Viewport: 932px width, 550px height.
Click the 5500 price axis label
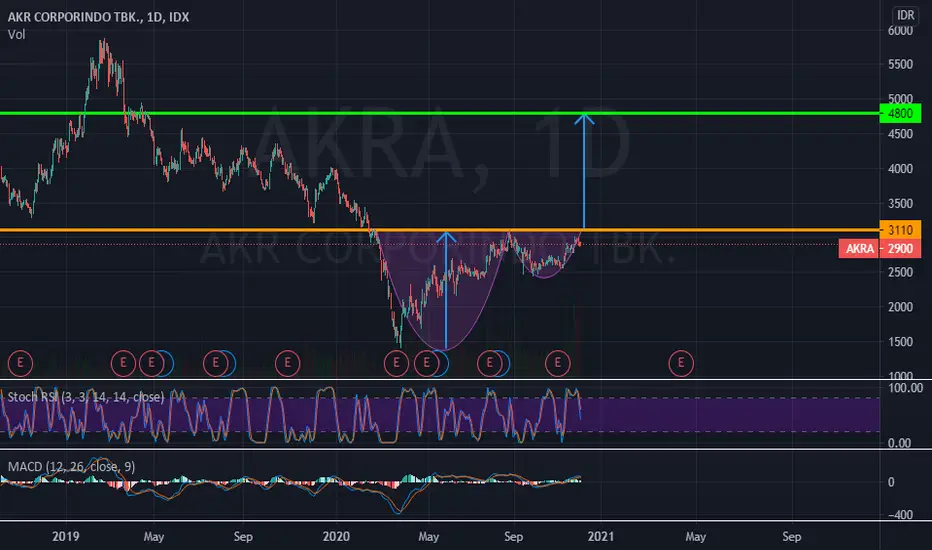coord(900,64)
